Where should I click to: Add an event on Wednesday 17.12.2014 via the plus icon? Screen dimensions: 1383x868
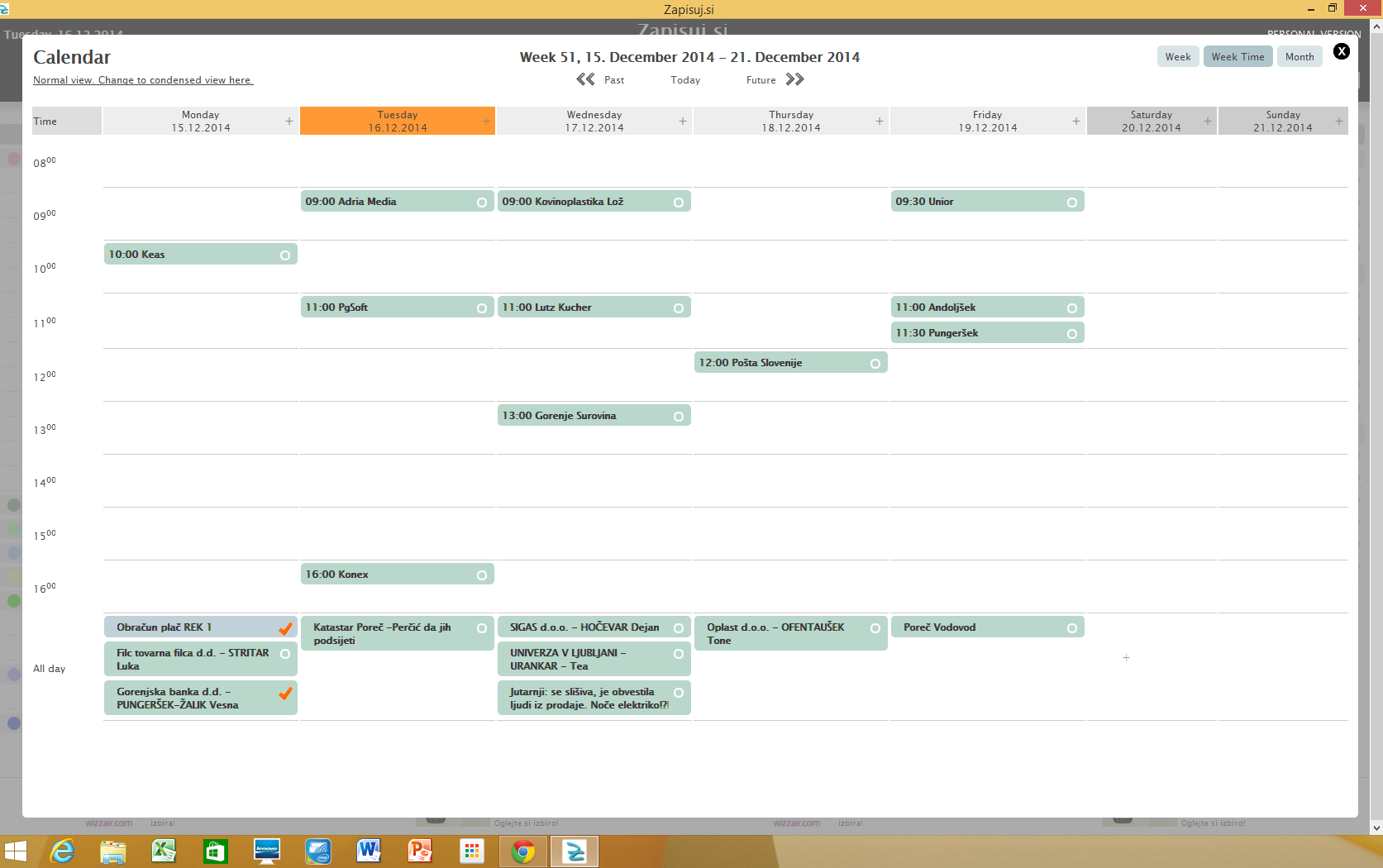[683, 121]
